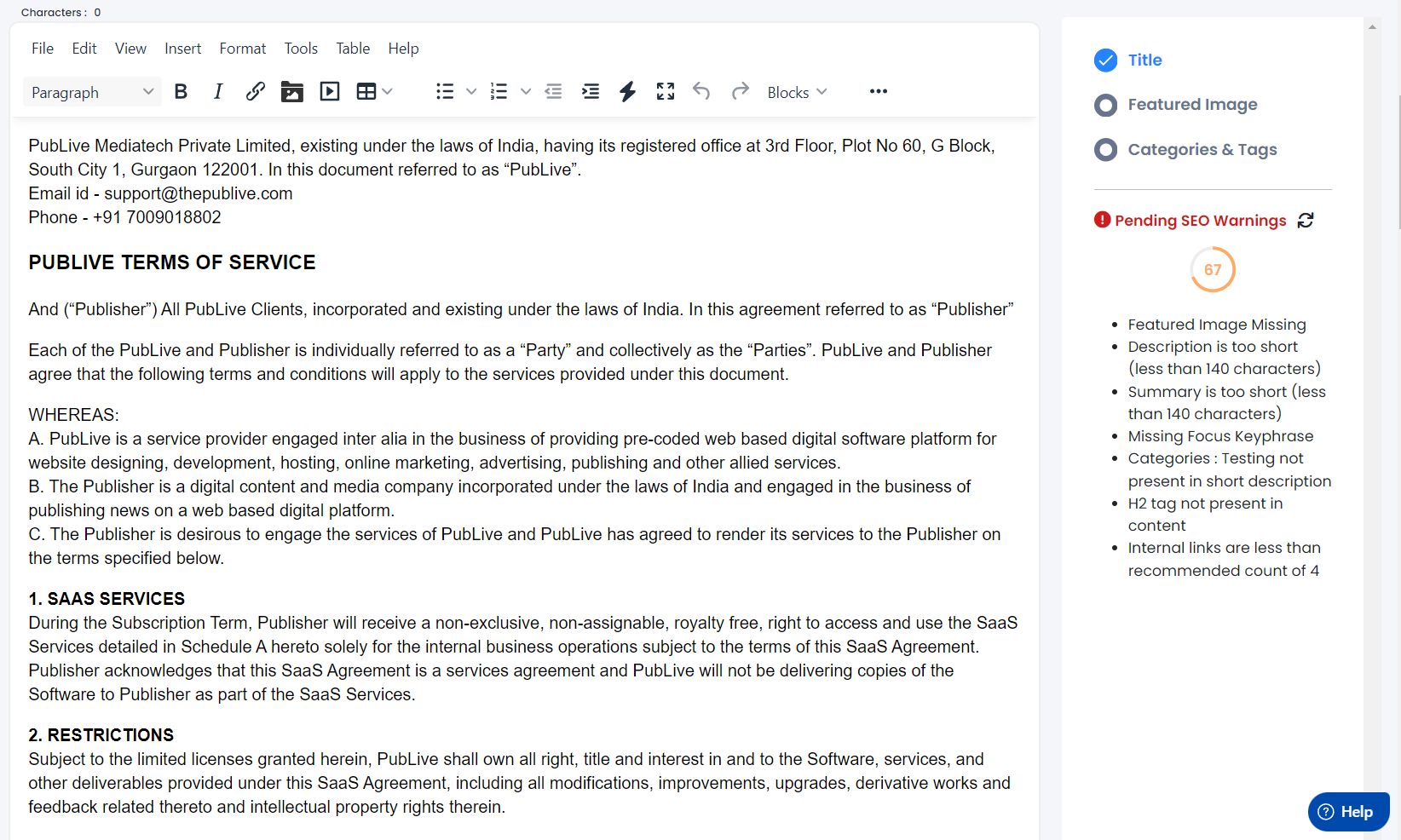Image resolution: width=1401 pixels, height=840 pixels.
Task: Open the Blocks dropdown
Action: 797,92
